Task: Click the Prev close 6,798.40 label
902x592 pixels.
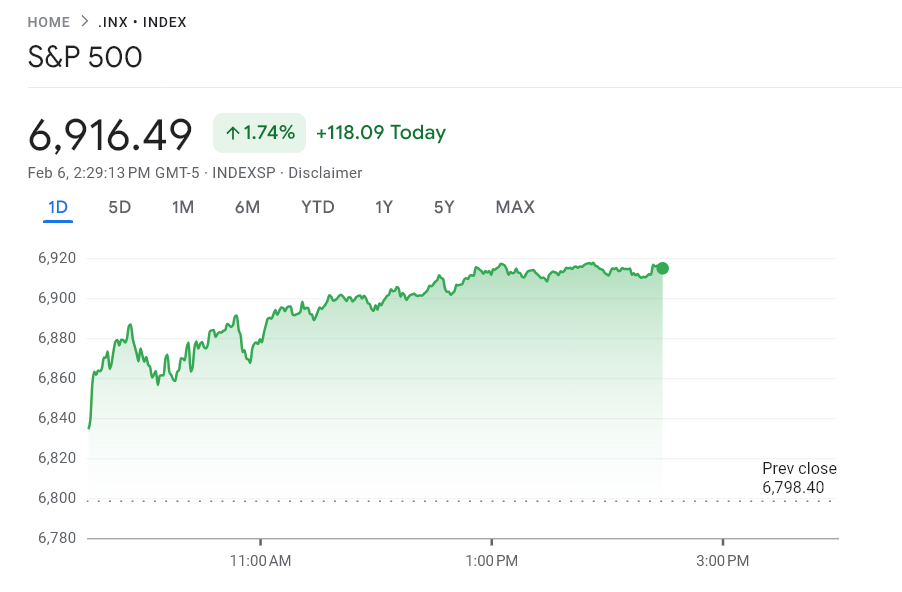Action: [799, 477]
